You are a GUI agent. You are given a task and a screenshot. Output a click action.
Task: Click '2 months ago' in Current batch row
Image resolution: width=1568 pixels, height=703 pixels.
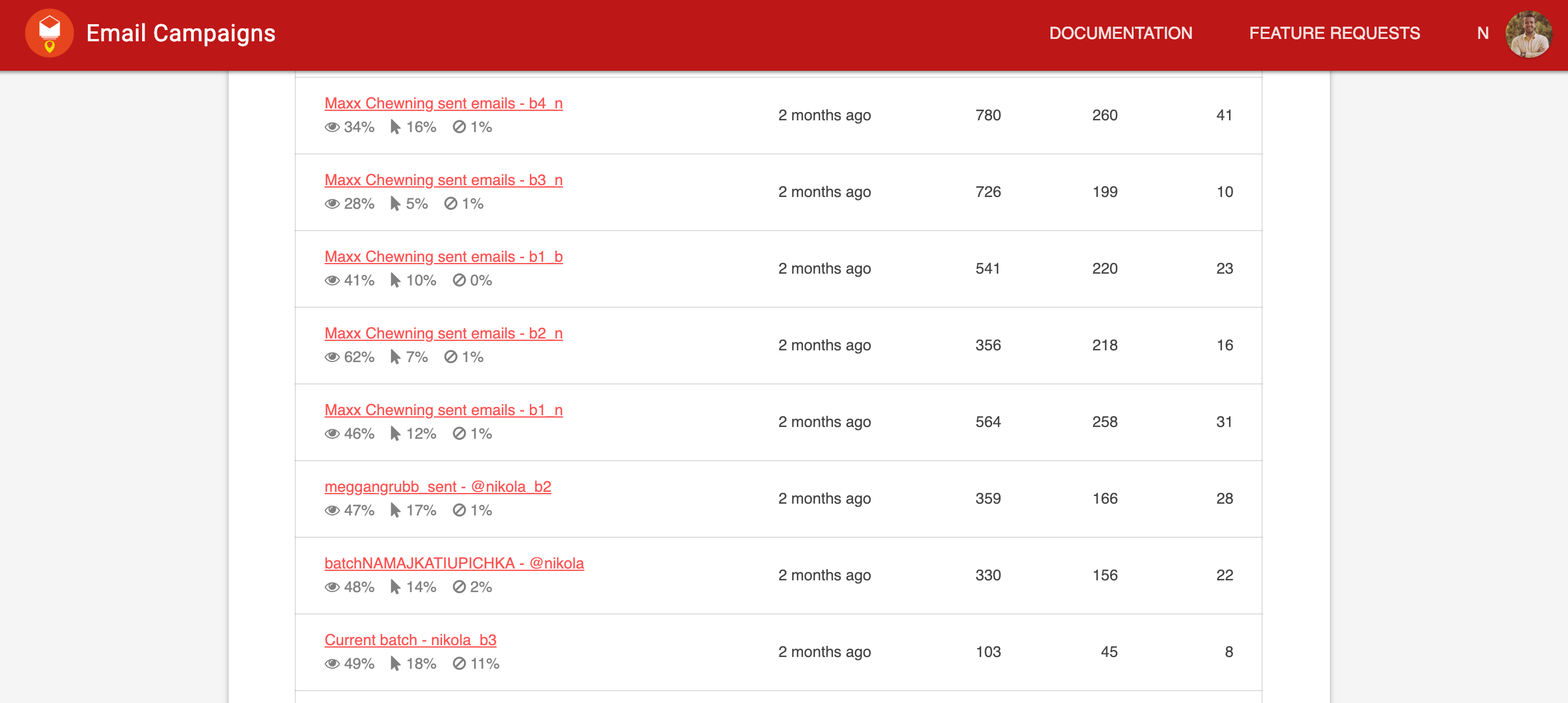(x=824, y=653)
